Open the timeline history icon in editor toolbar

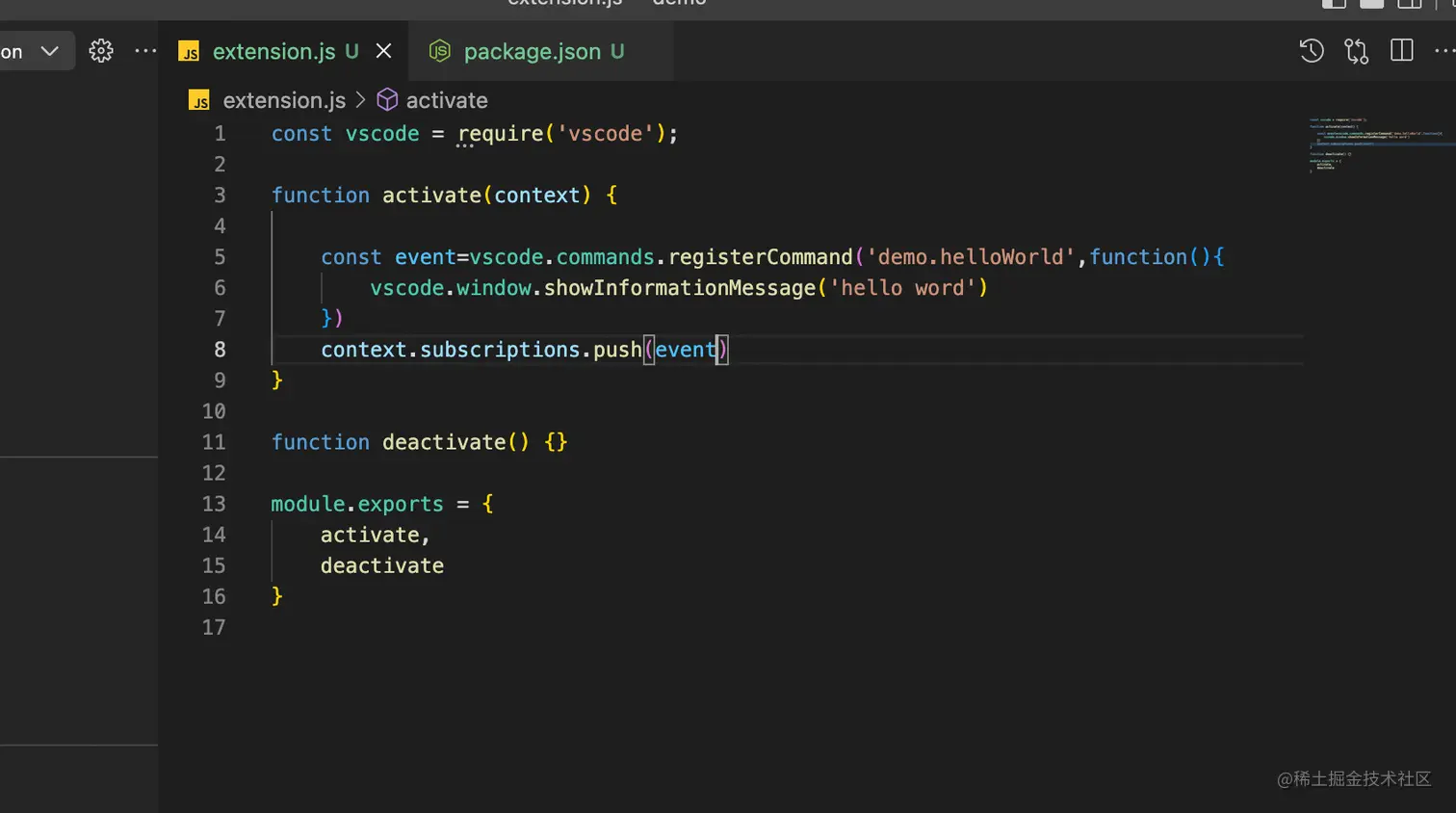(1312, 50)
